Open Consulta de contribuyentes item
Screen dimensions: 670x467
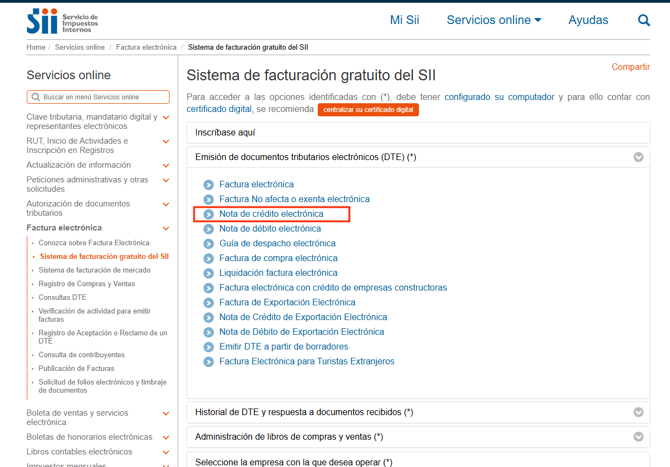click(x=82, y=355)
